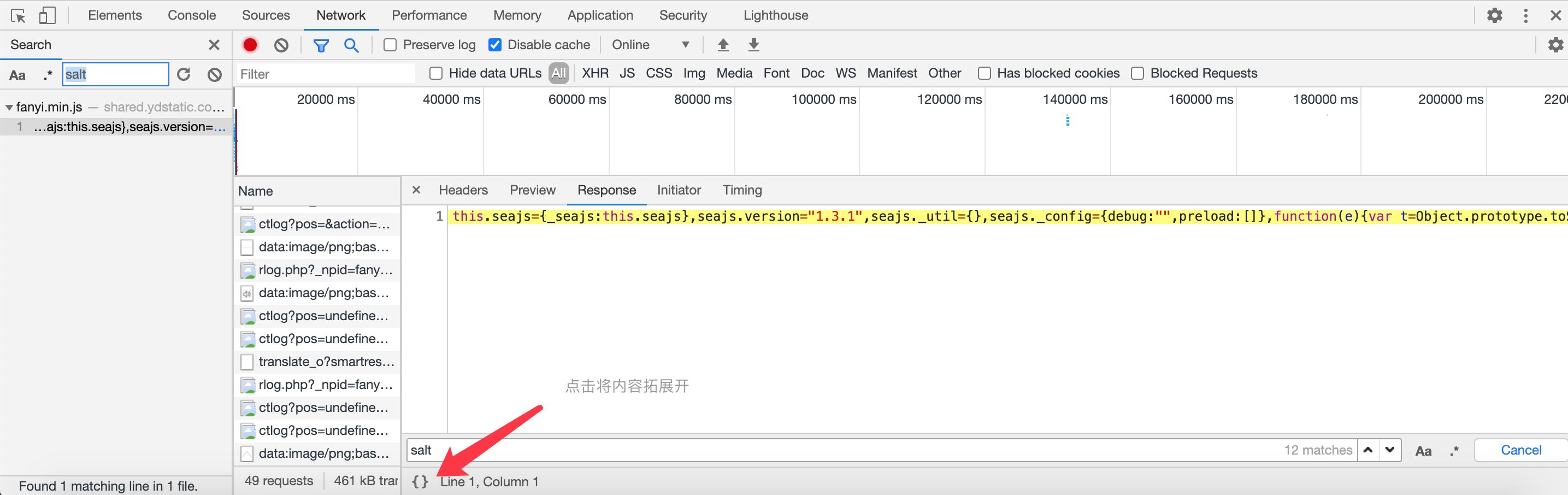The width and height of the screenshot is (1568, 495).
Task: Open the Lighthouse tab
Action: tap(775, 15)
